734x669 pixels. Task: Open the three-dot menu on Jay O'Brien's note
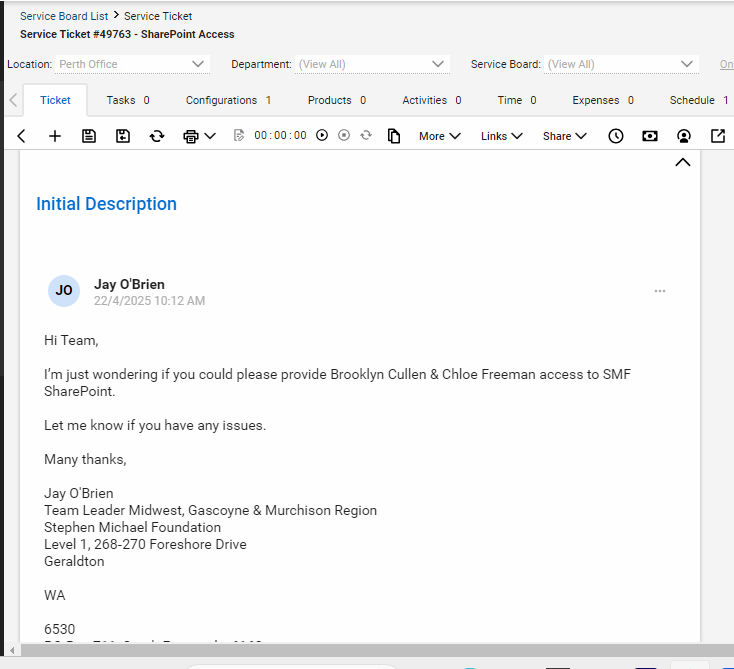tap(660, 291)
